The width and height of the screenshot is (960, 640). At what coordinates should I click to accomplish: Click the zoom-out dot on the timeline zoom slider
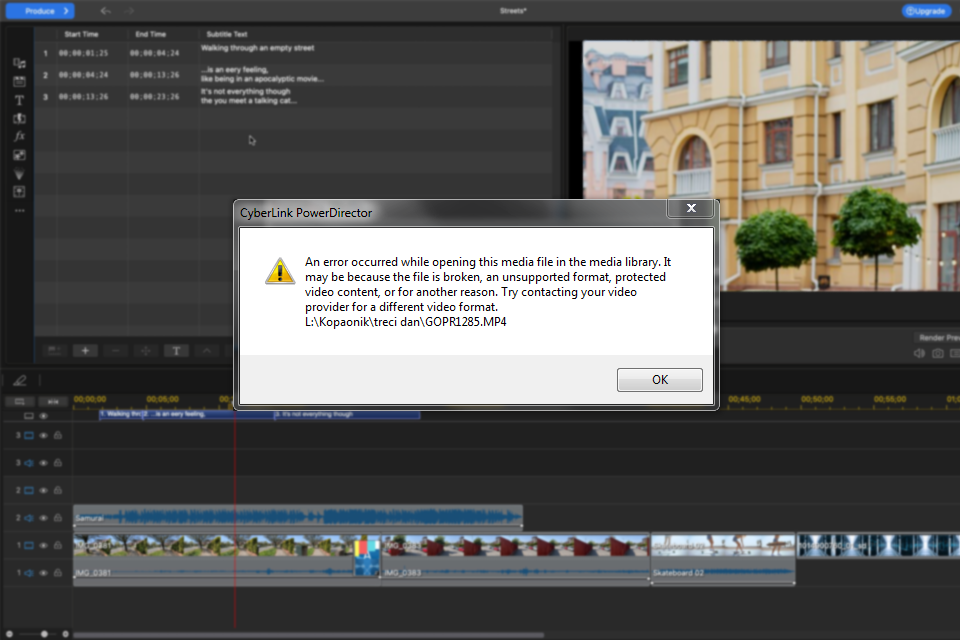pyautogui.click(x=9, y=634)
